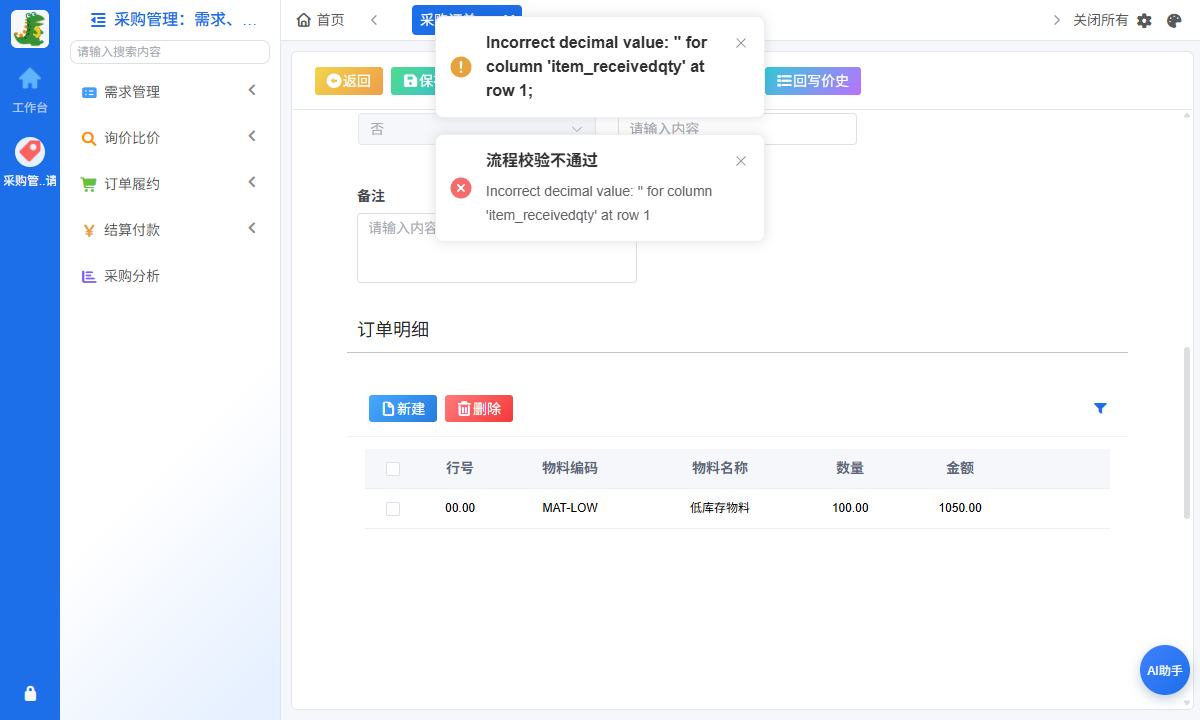Open the AI助手 floating button

[x=1165, y=670]
